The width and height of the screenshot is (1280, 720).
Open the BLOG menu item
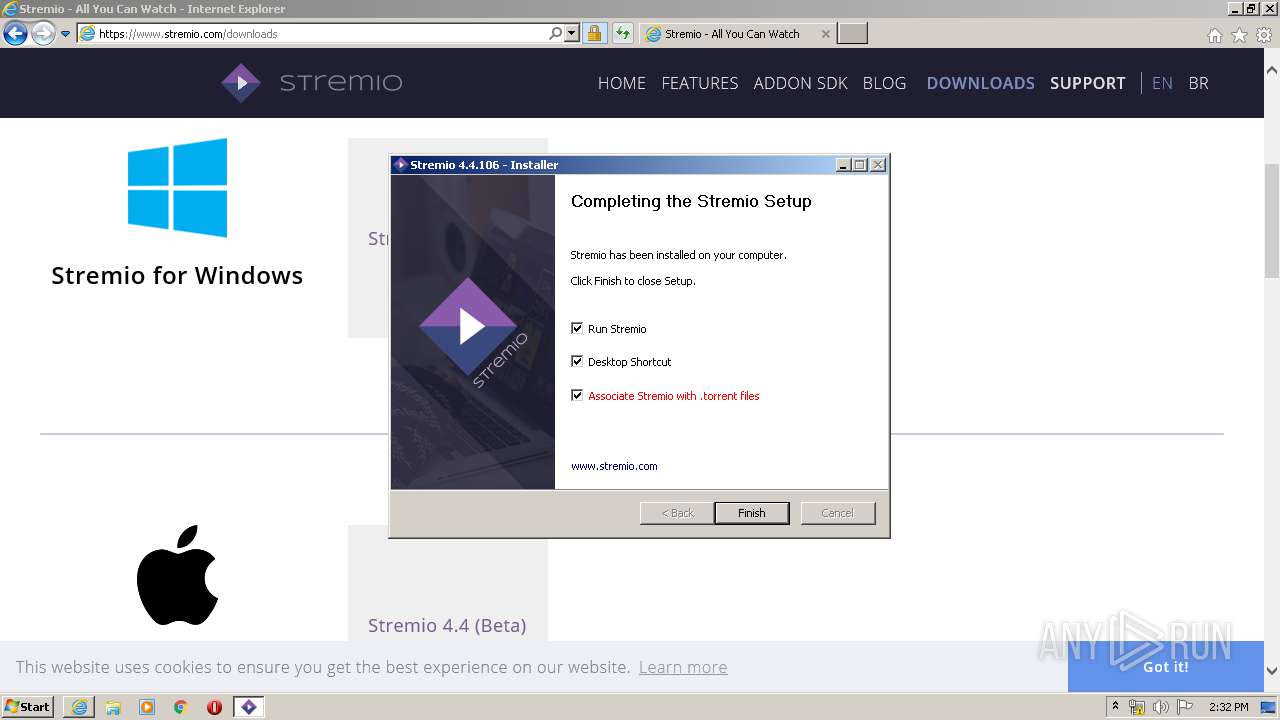(884, 83)
